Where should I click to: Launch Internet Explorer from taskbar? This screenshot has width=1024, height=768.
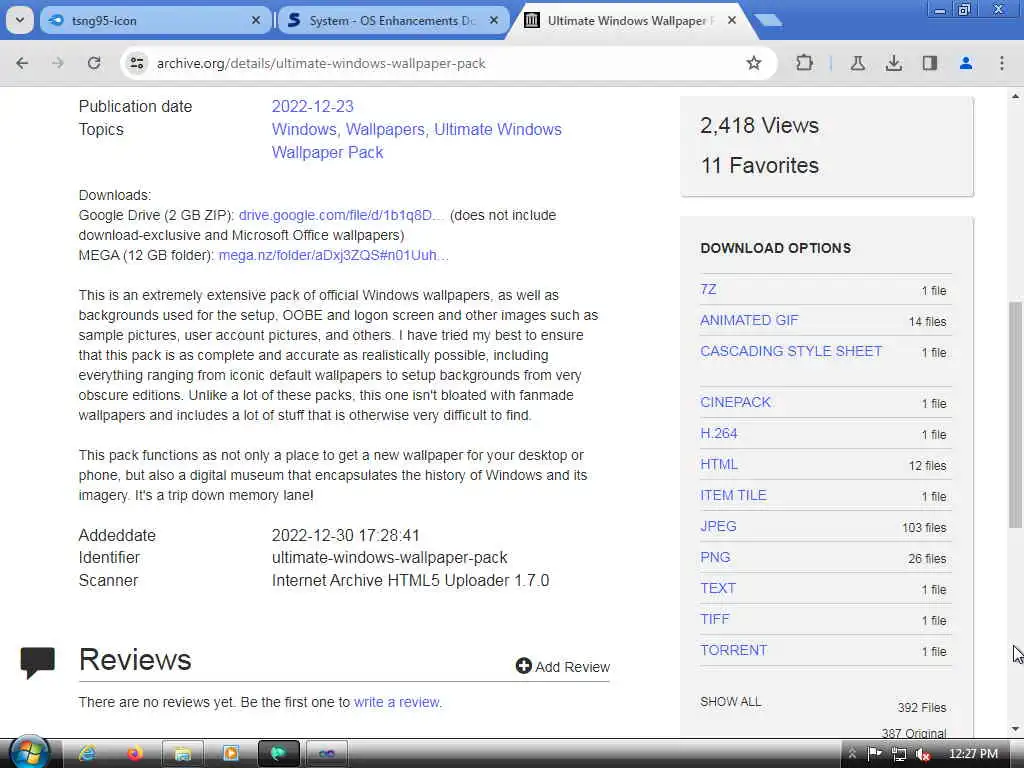click(x=87, y=754)
